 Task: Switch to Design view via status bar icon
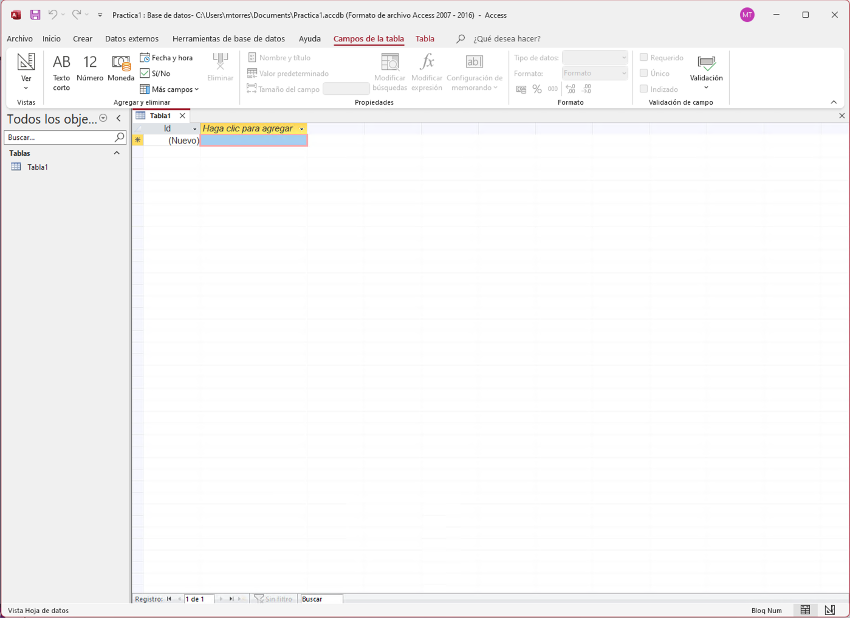[x=829, y=610]
